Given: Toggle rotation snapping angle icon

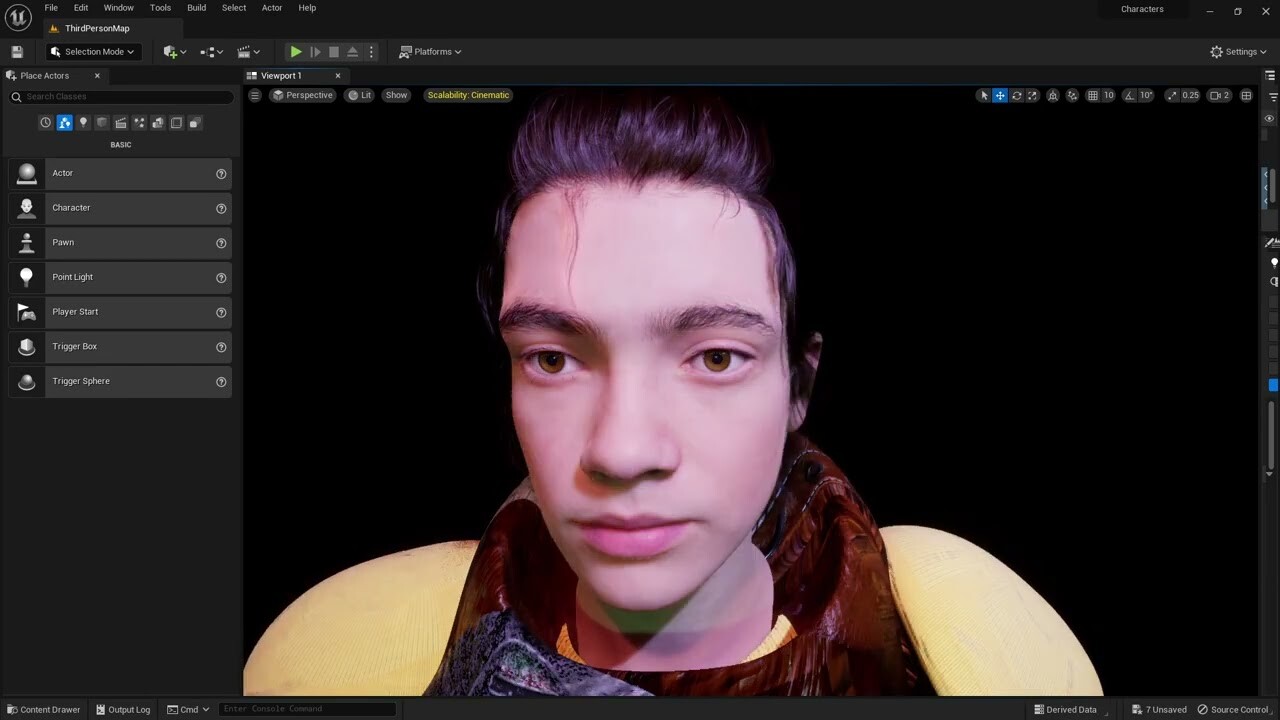Looking at the screenshot, I should (x=1130, y=96).
